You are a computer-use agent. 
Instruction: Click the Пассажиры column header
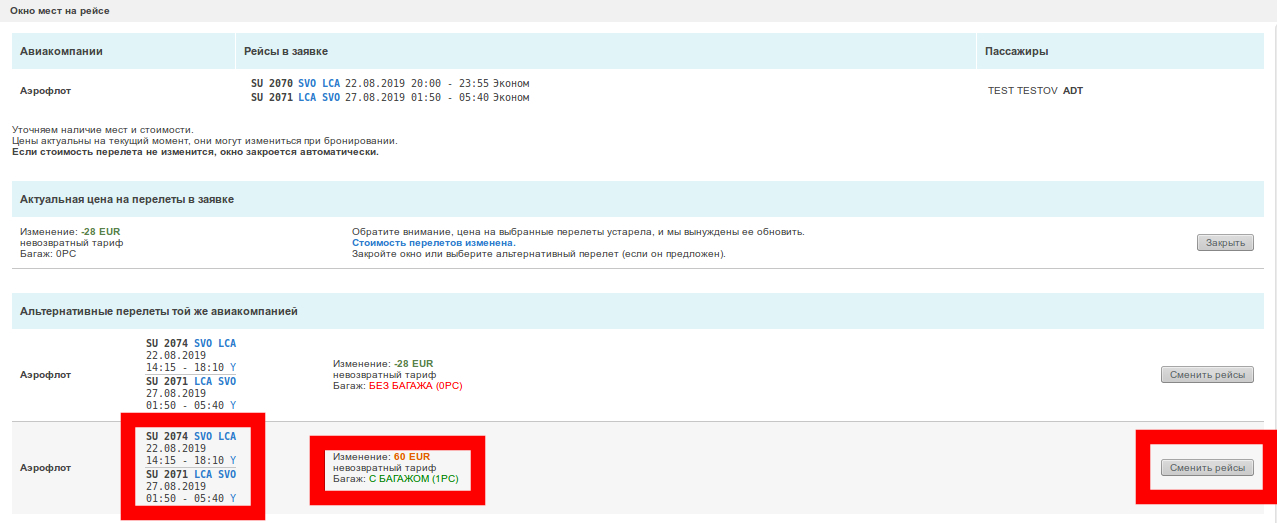coord(1016,51)
